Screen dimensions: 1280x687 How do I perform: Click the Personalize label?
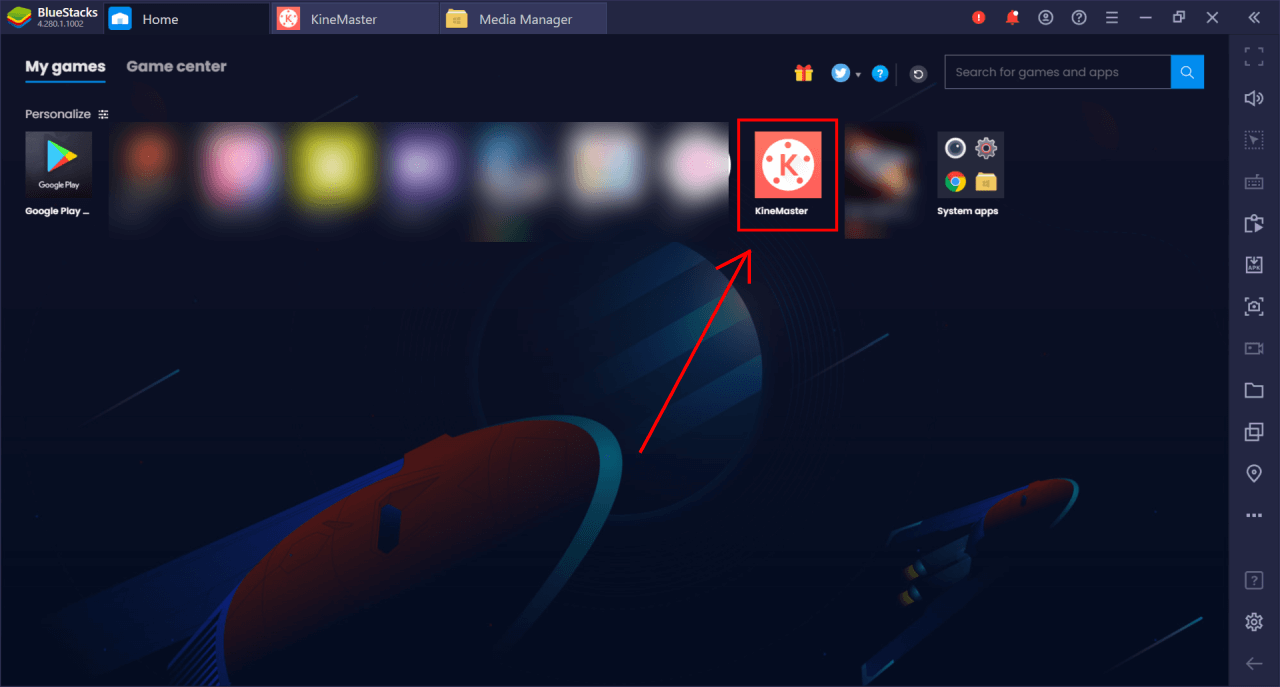[58, 114]
